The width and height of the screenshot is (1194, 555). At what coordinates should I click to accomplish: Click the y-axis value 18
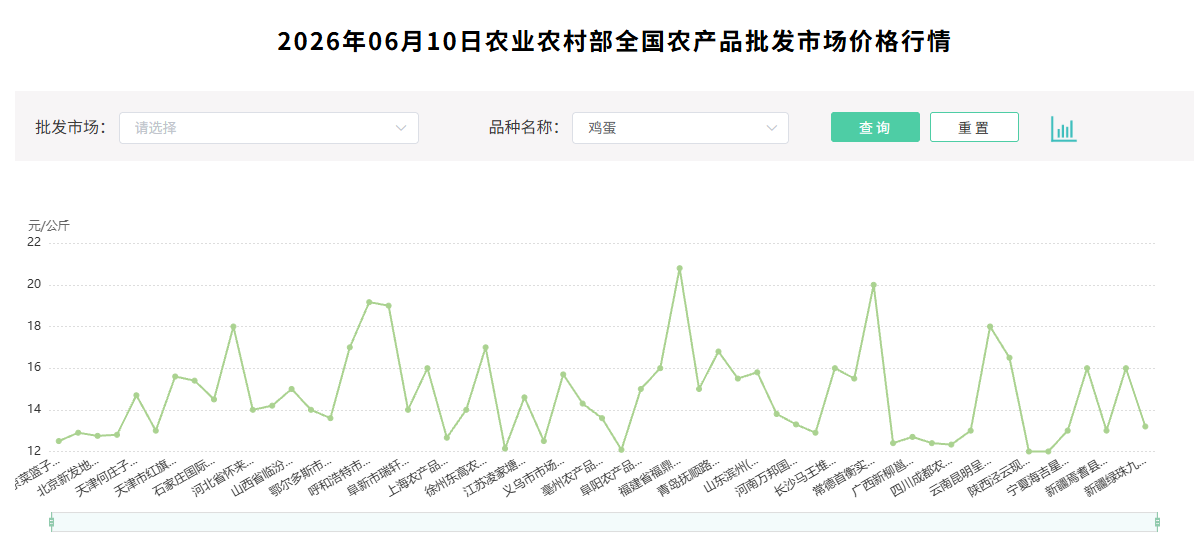[x=34, y=327]
